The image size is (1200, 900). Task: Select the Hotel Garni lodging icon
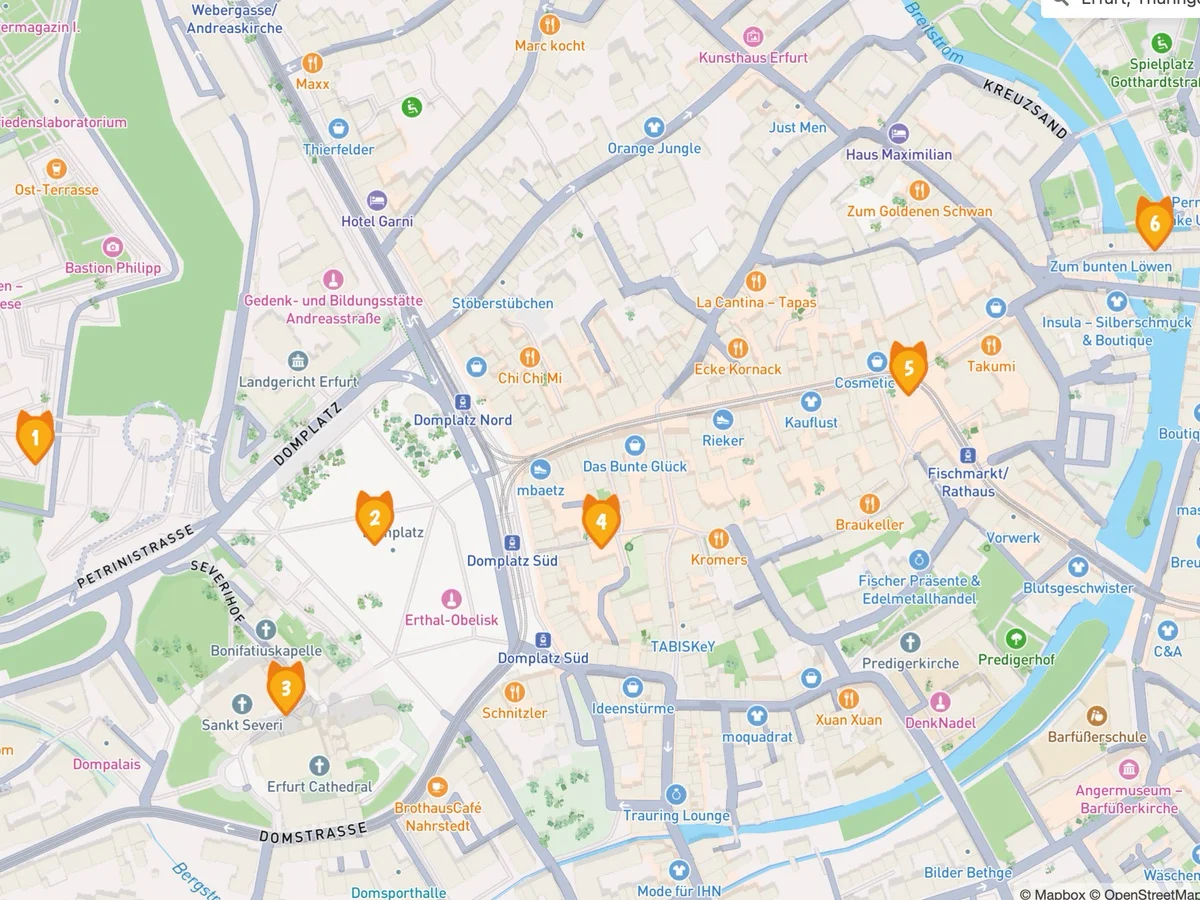[376, 200]
